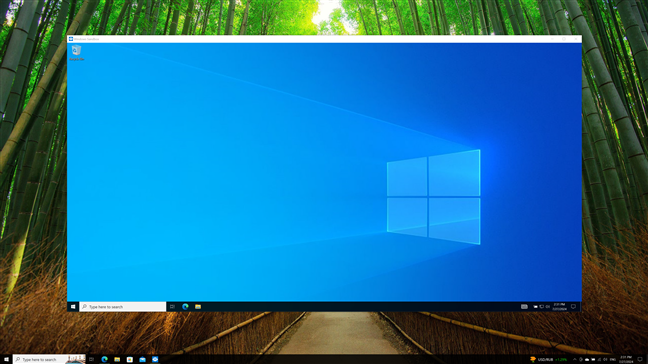Show hidden icons in the host tray
The width and height of the screenshot is (648, 364).
click(x=575, y=359)
